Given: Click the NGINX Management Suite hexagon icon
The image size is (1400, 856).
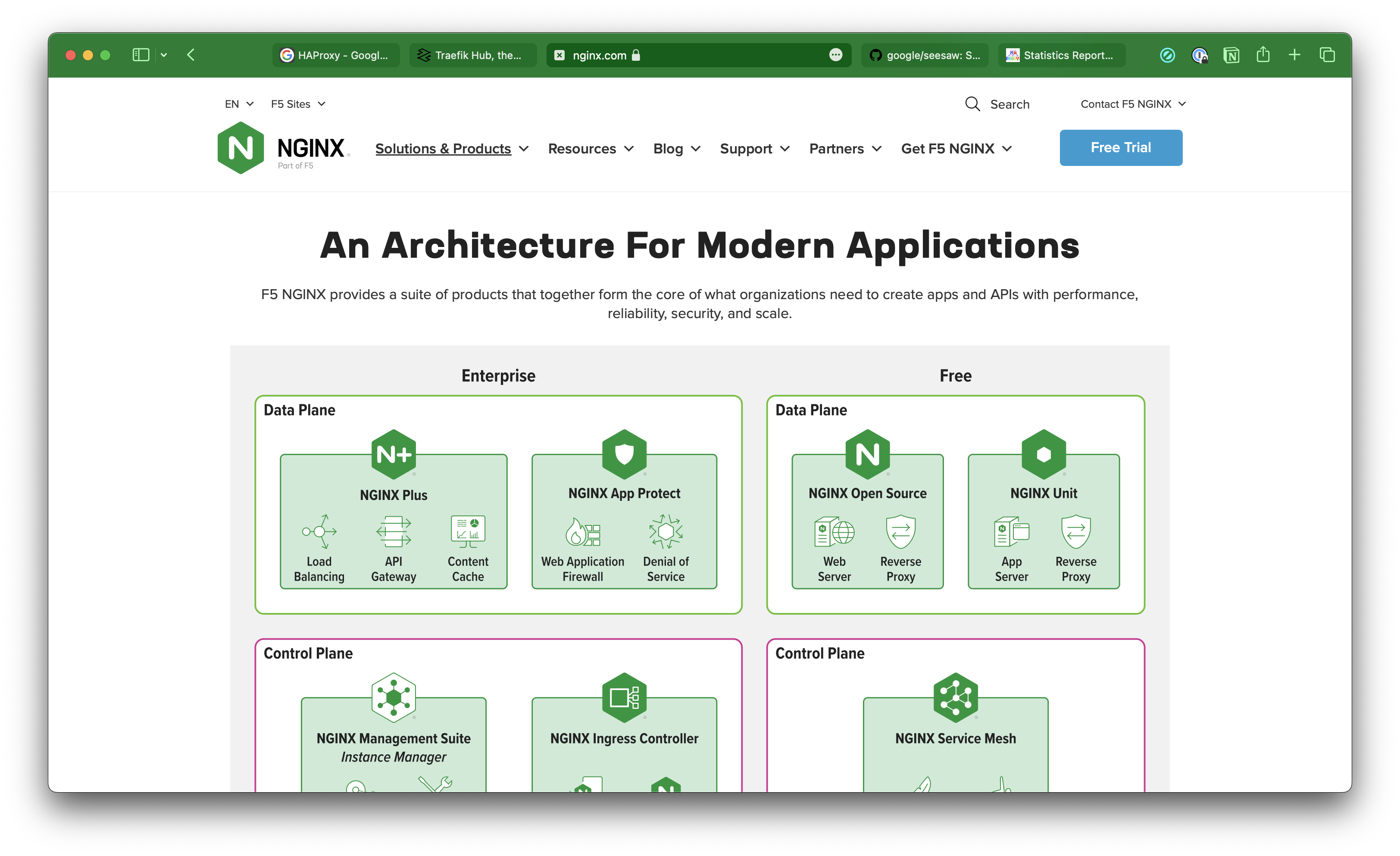Looking at the screenshot, I should click(394, 697).
